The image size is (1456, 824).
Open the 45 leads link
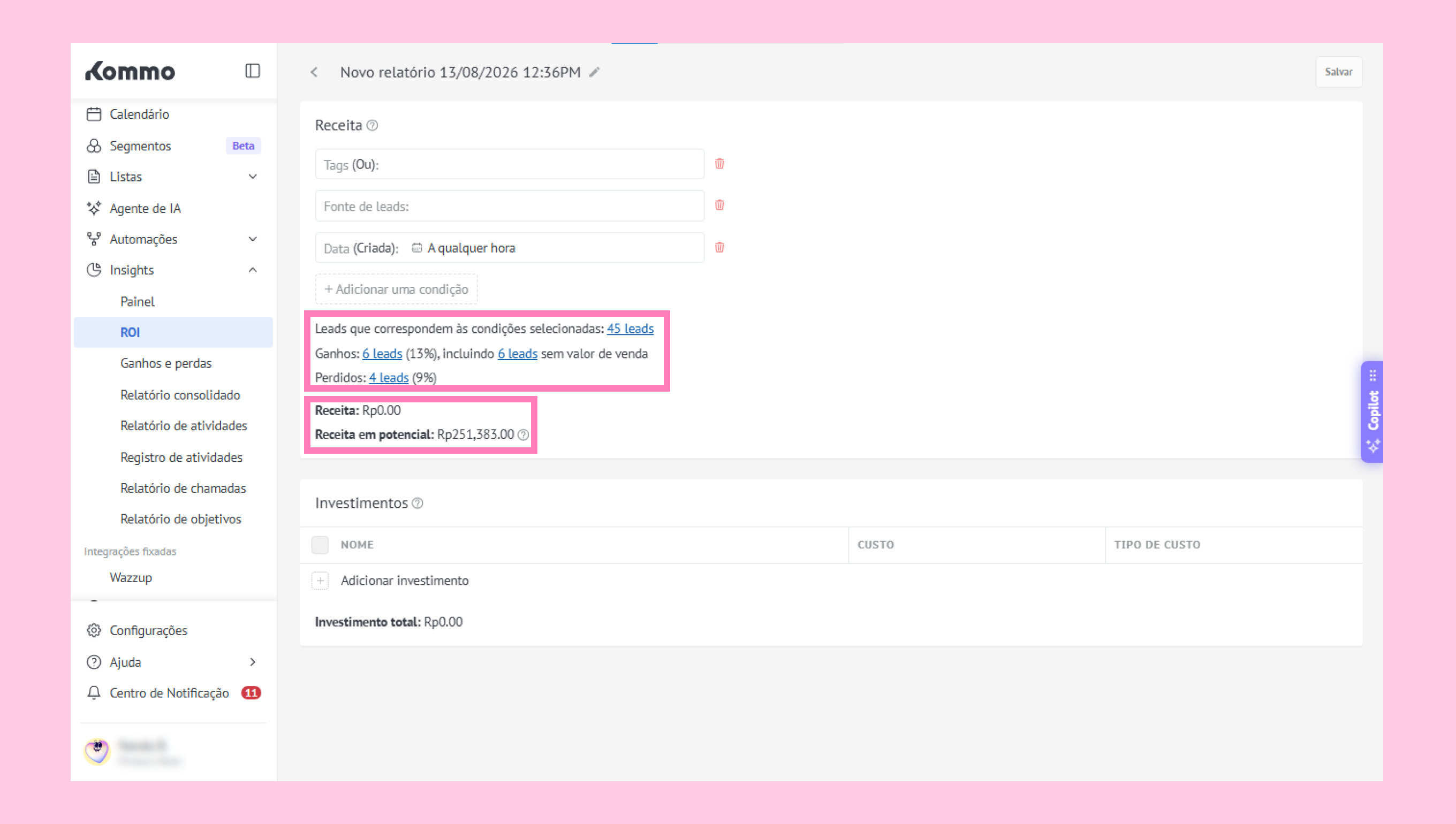[x=630, y=329]
